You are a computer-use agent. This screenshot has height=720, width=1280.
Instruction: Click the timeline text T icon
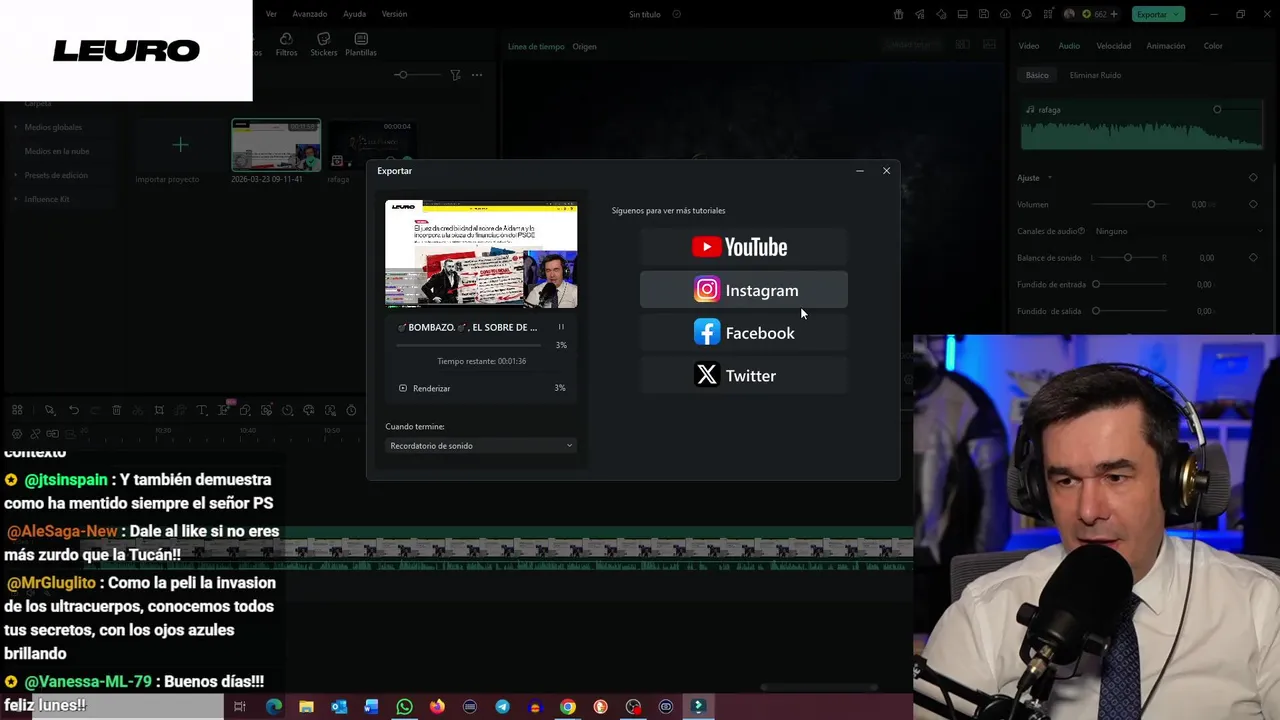pos(201,410)
